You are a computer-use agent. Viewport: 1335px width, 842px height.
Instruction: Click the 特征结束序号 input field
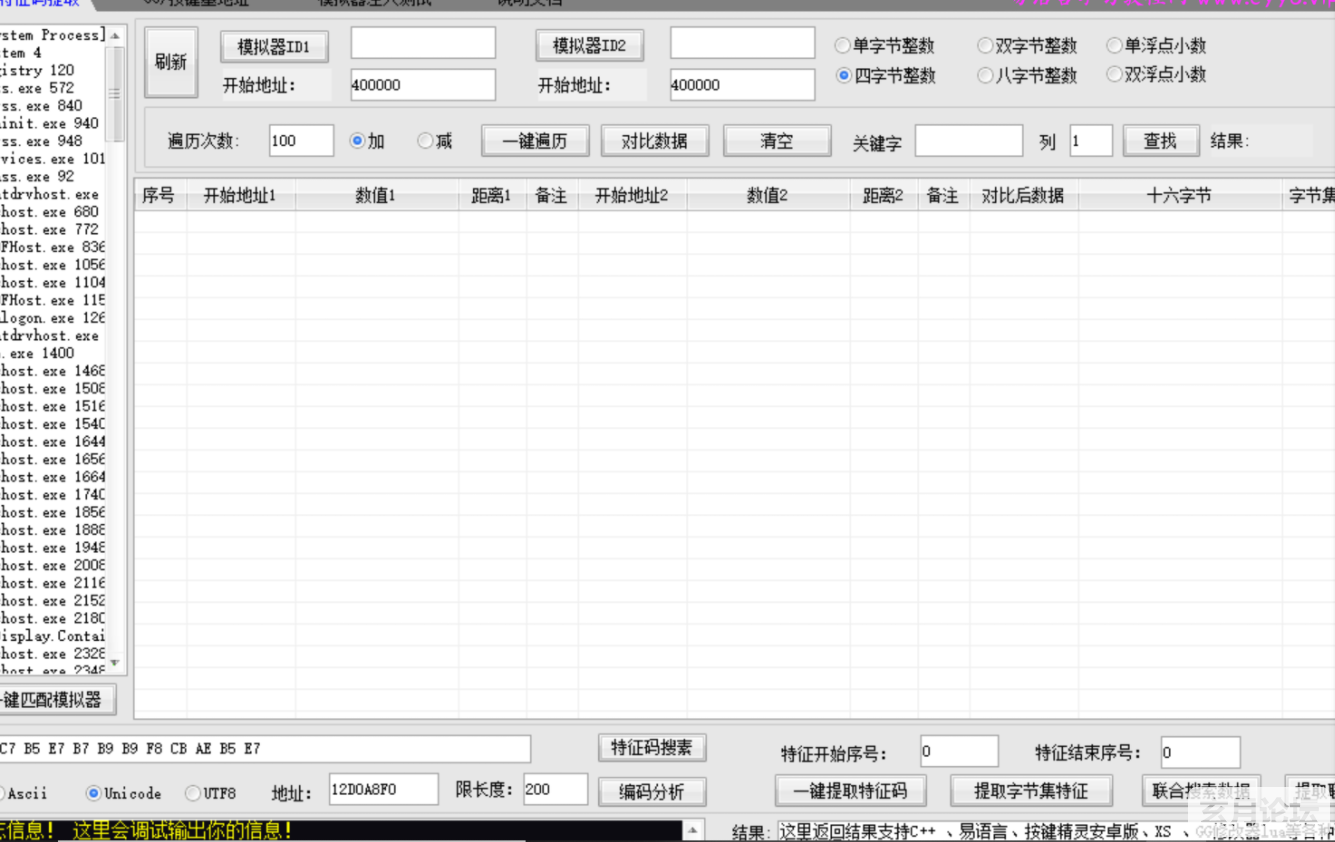[1201, 751]
